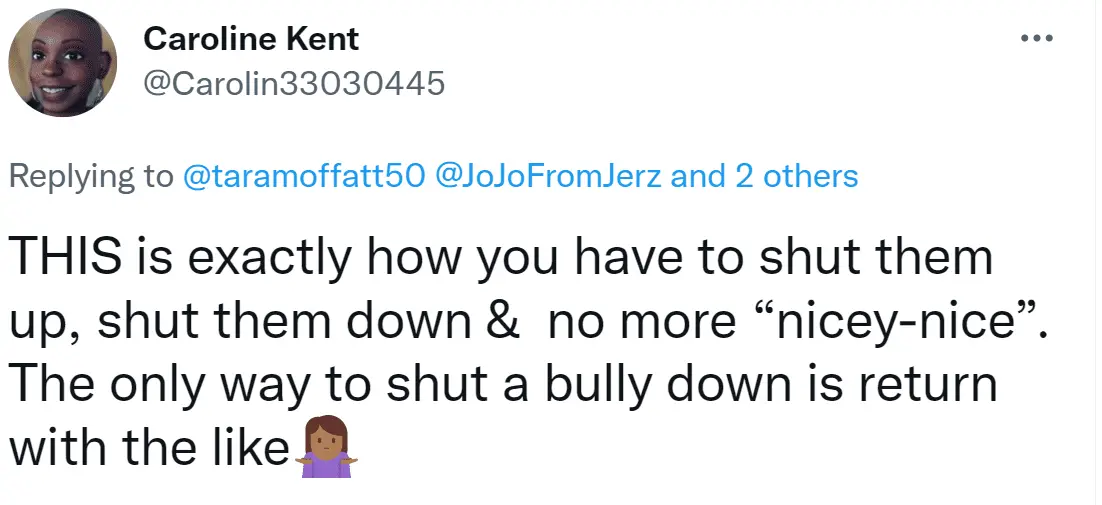Click the word "THIS" in the tweet
The image size is (1102, 505).
pyautogui.click(x=74, y=258)
